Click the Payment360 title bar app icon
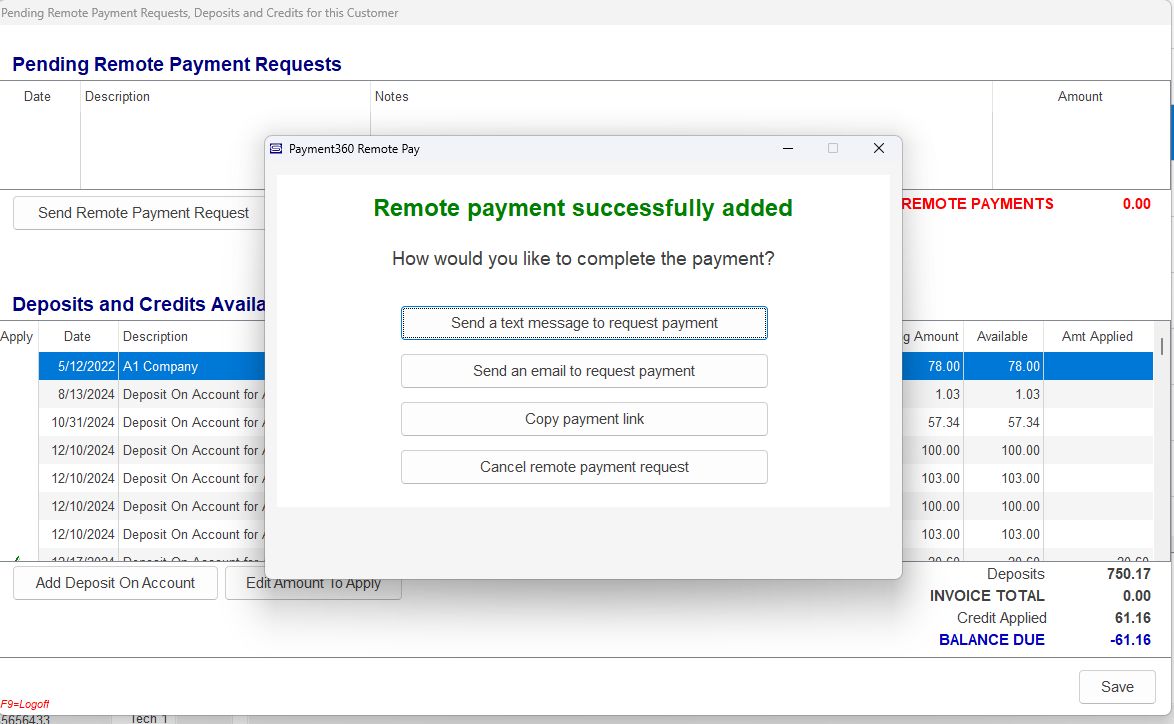 pos(276,149)
